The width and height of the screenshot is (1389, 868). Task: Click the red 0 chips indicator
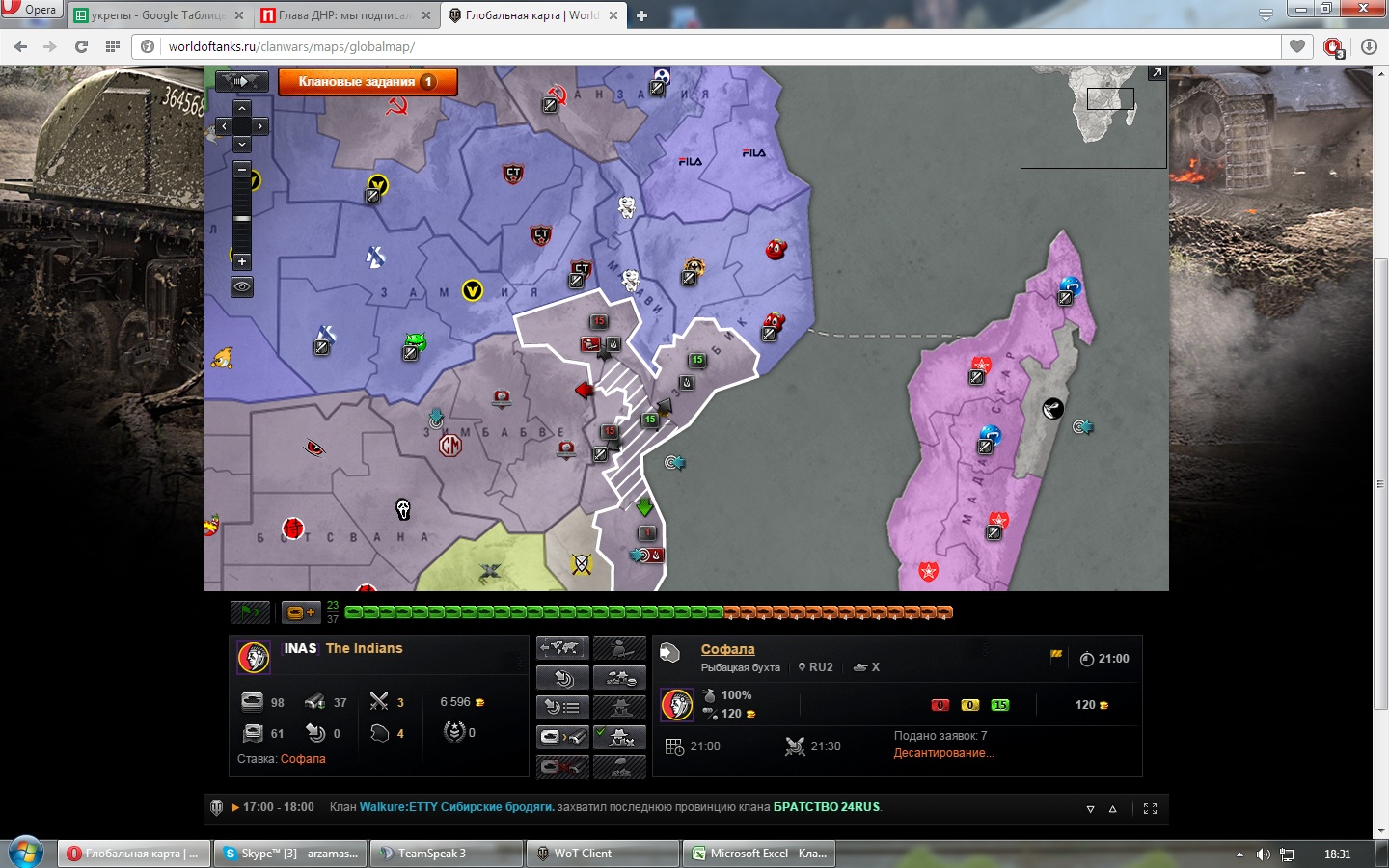pyautogui.click(x=940, y=705)
